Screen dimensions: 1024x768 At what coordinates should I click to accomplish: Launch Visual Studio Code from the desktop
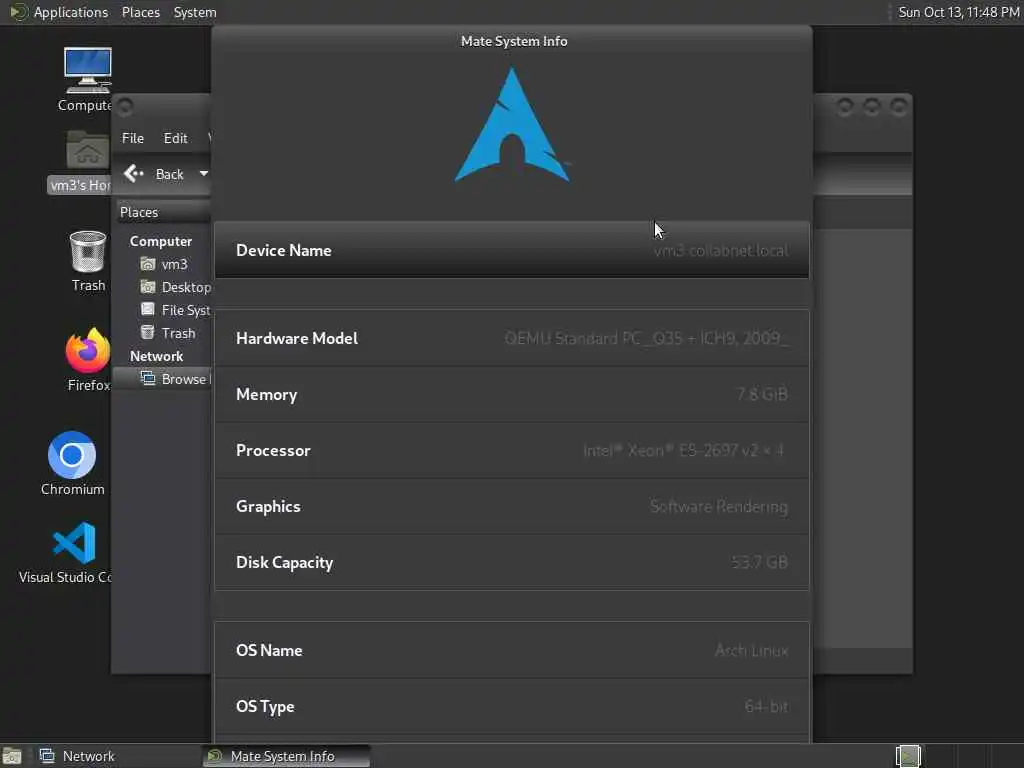(74, 543)
